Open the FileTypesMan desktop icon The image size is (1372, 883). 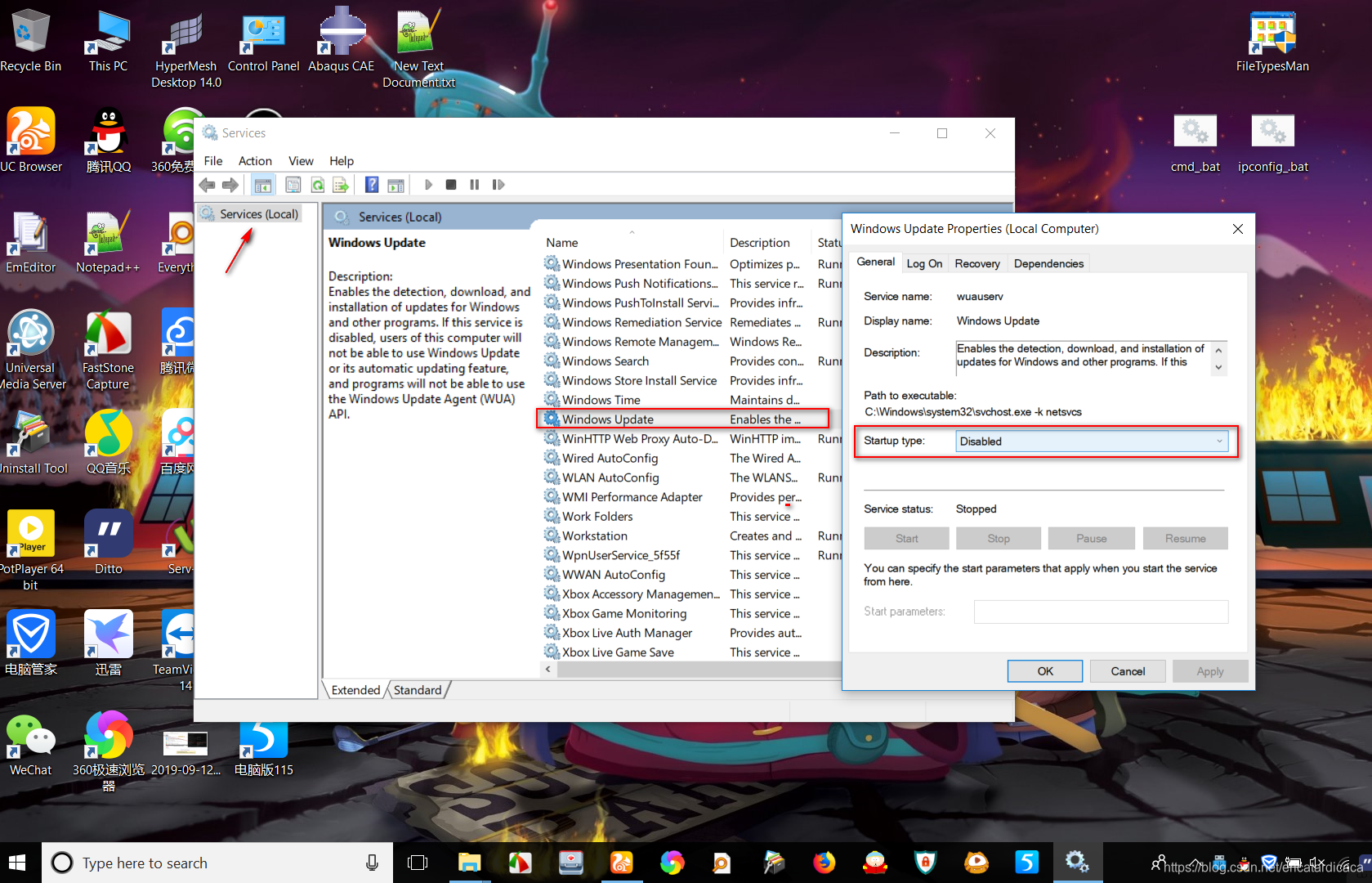coord(1272,40)
